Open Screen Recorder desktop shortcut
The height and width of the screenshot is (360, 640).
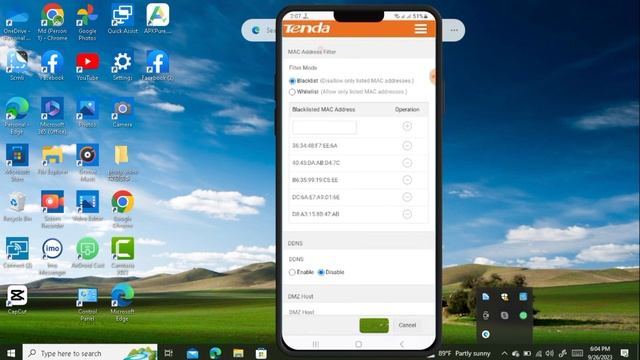[52, 209]
